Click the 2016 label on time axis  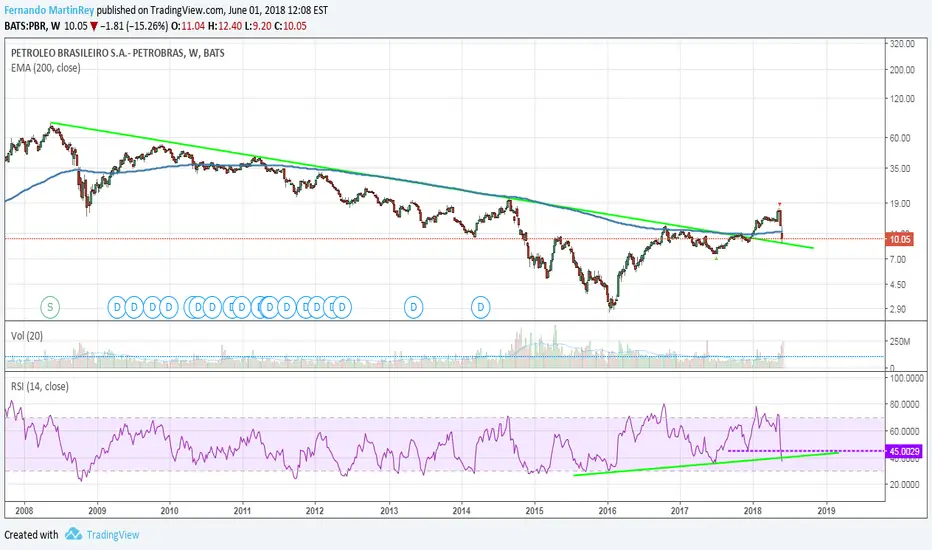[x=607, y=510]
